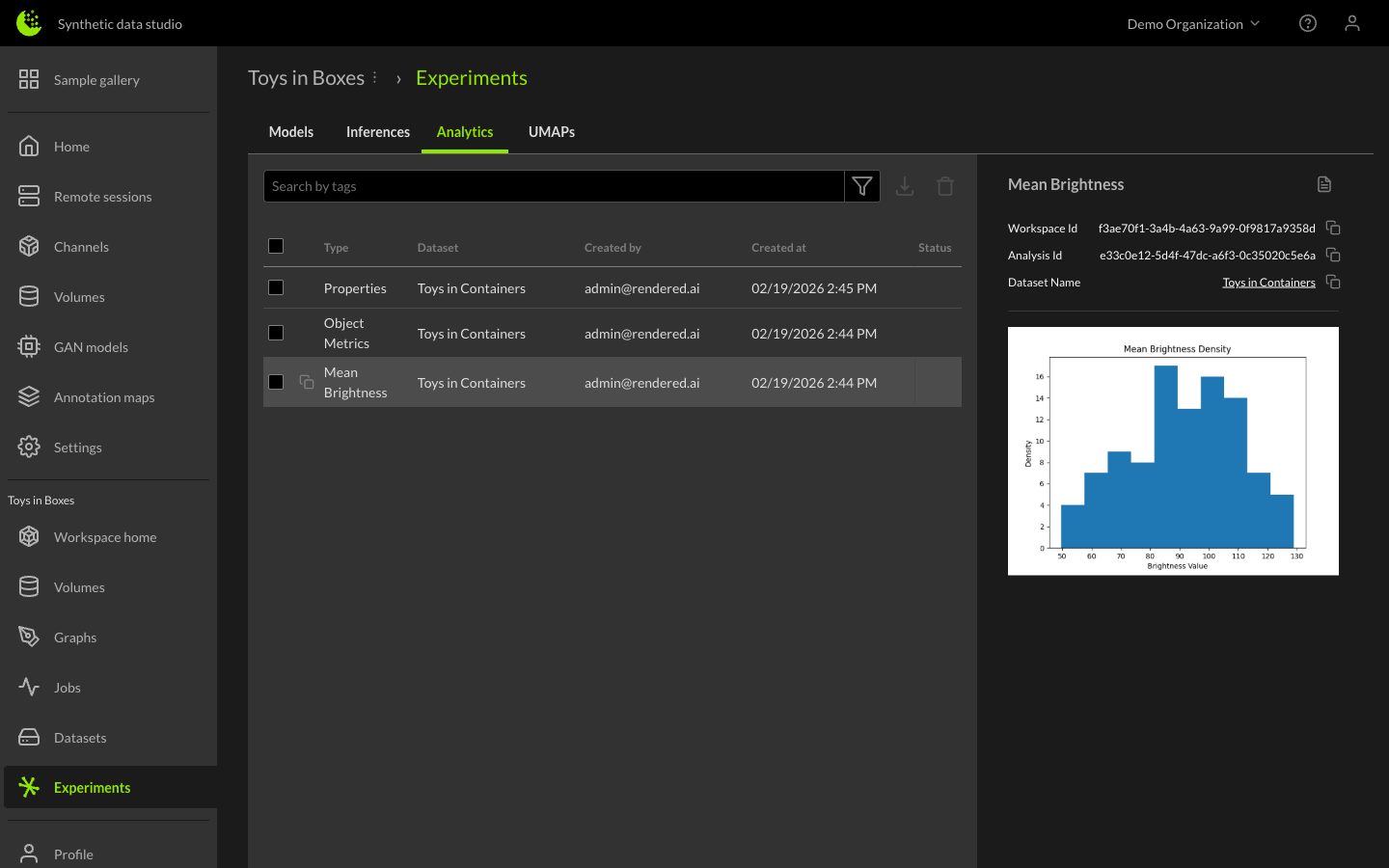This screenshot has width=1389, height=868.
Task: Open the help question mark icon
Action: 1308,23
